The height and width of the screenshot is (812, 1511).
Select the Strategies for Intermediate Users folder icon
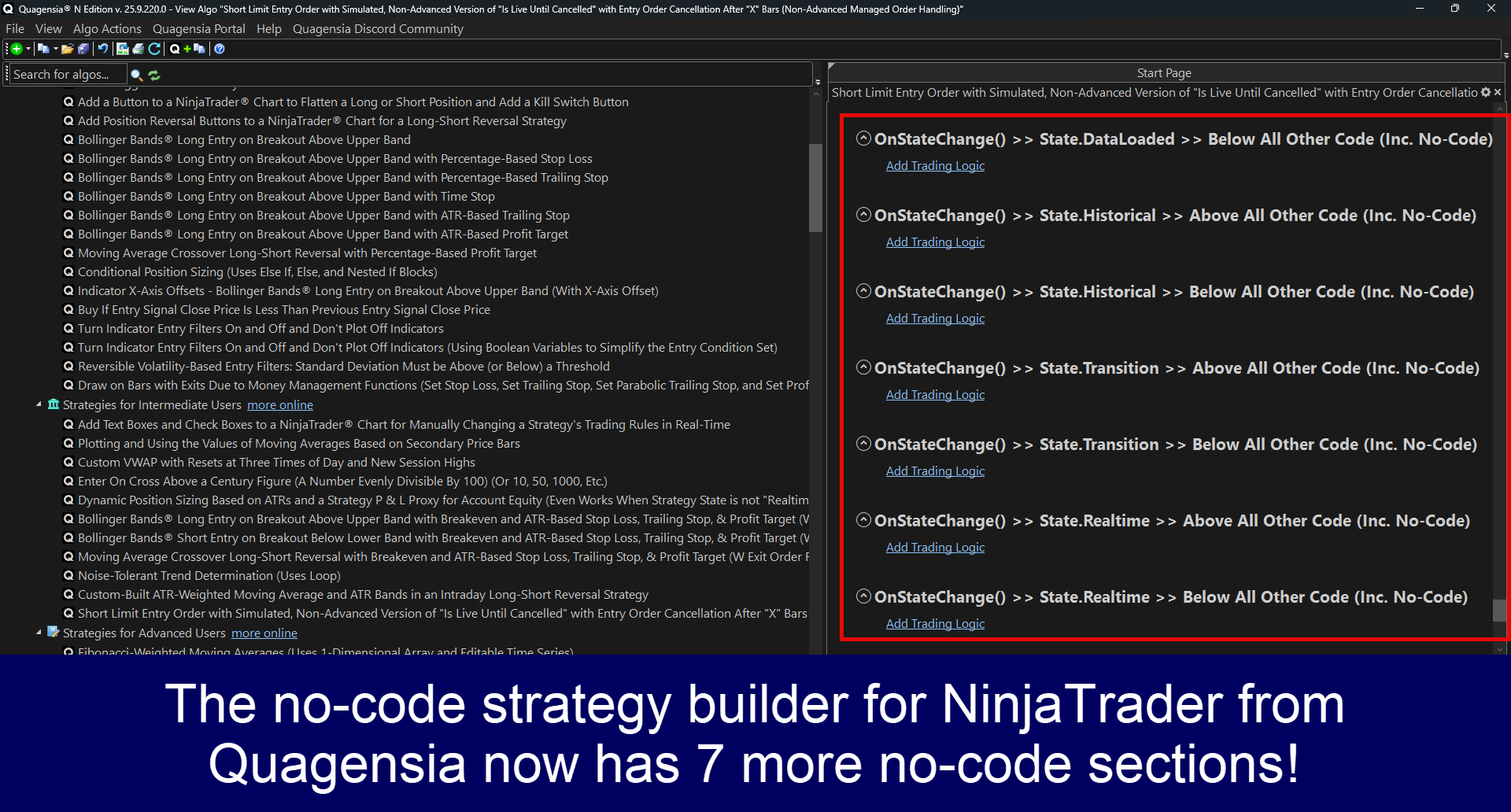pyautogui.click(x=54, y=404)
